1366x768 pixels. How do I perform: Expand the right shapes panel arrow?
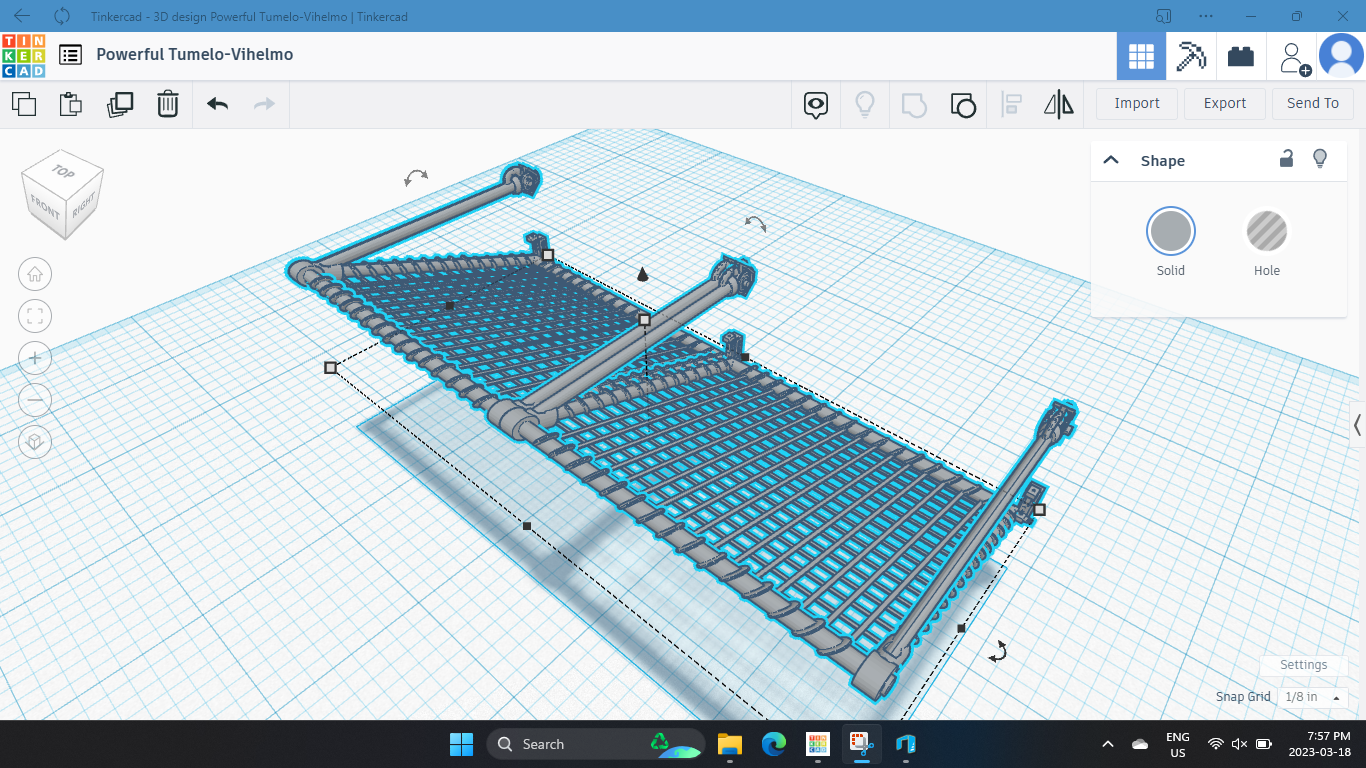click(x=1357, y=425)
